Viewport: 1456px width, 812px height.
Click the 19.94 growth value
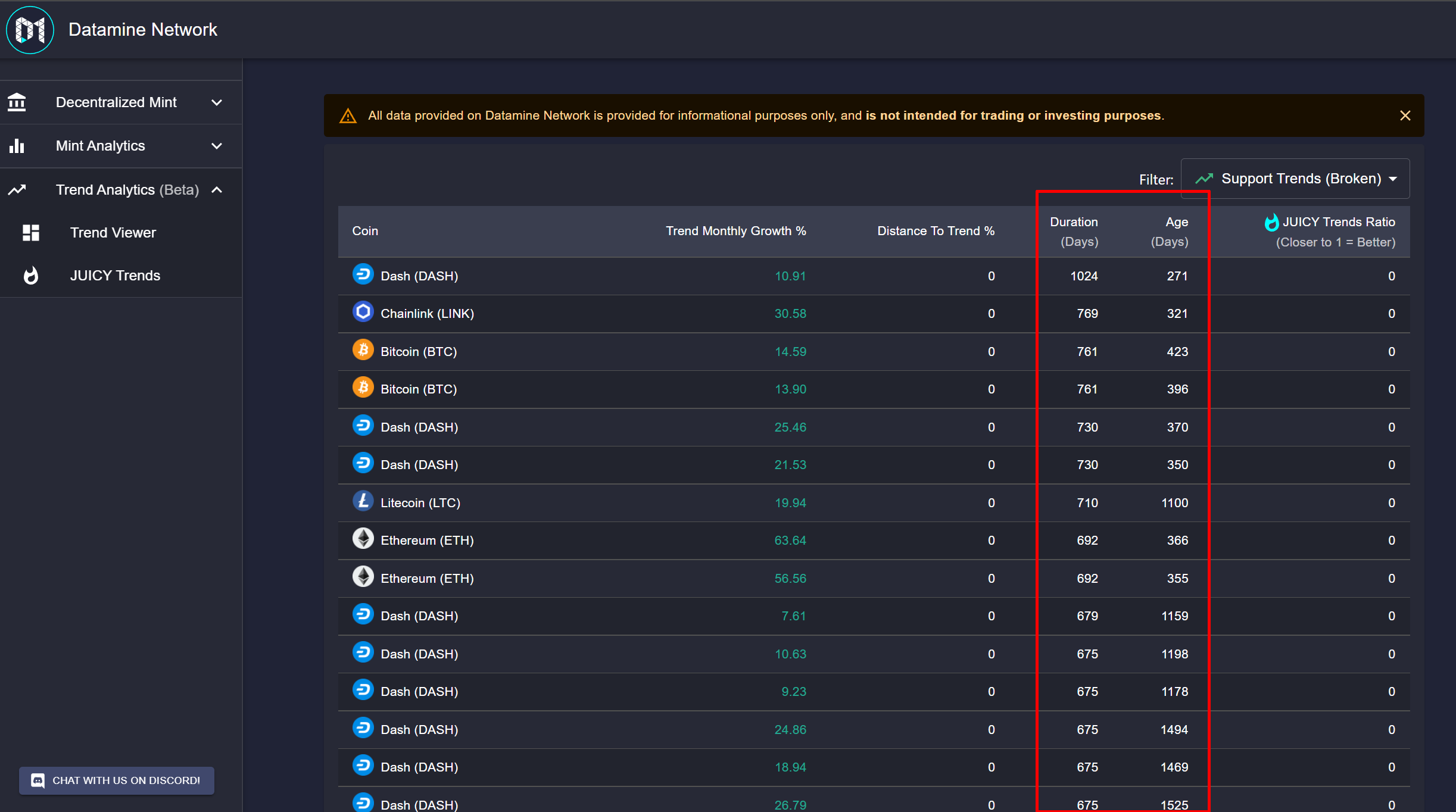(790, 503)
